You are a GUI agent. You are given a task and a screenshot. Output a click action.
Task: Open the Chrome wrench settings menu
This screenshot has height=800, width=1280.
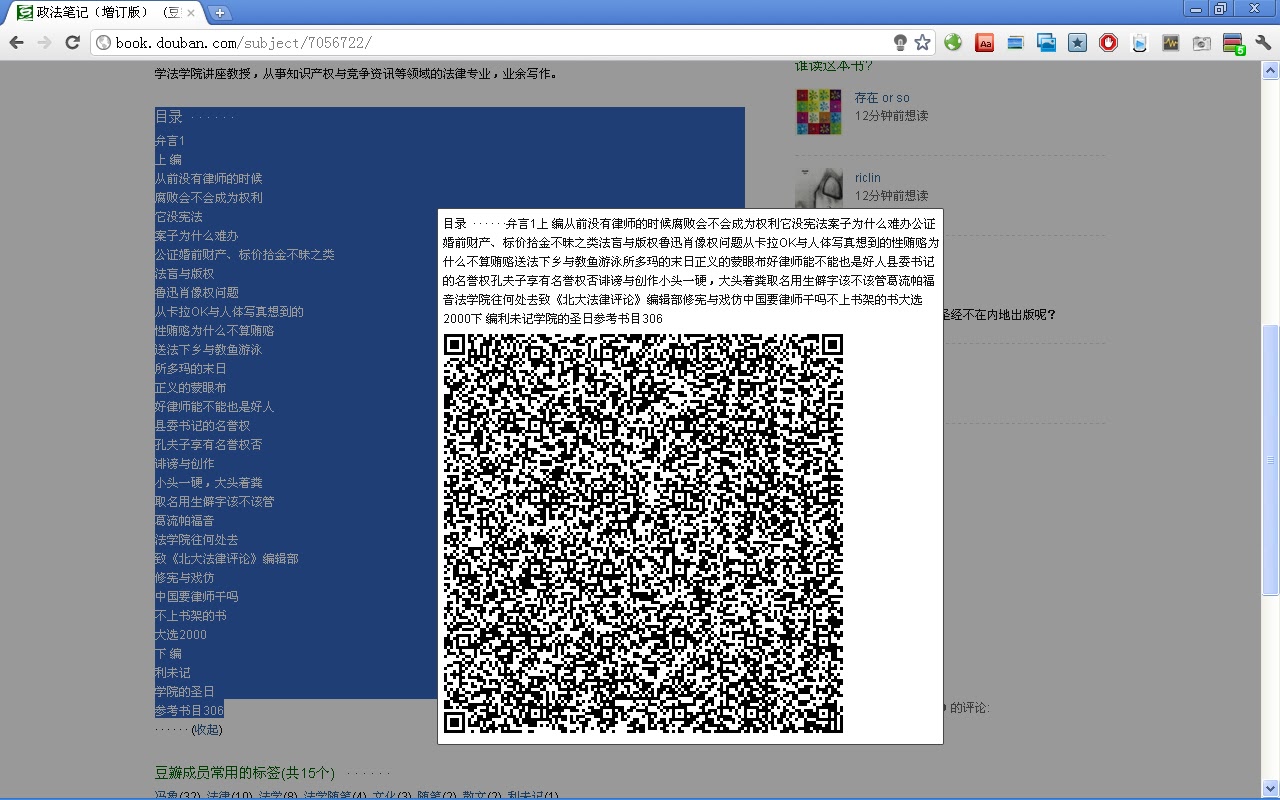[x=1262, y=43]
